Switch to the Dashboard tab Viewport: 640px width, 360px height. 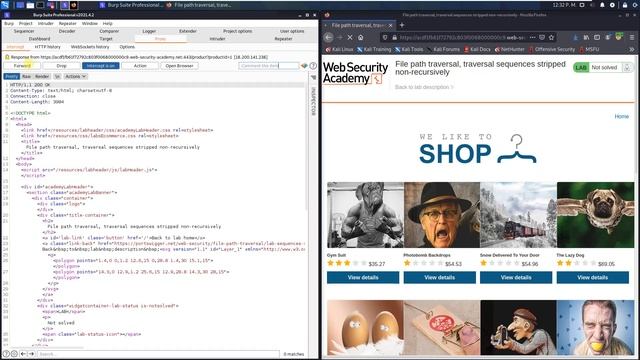39,39
